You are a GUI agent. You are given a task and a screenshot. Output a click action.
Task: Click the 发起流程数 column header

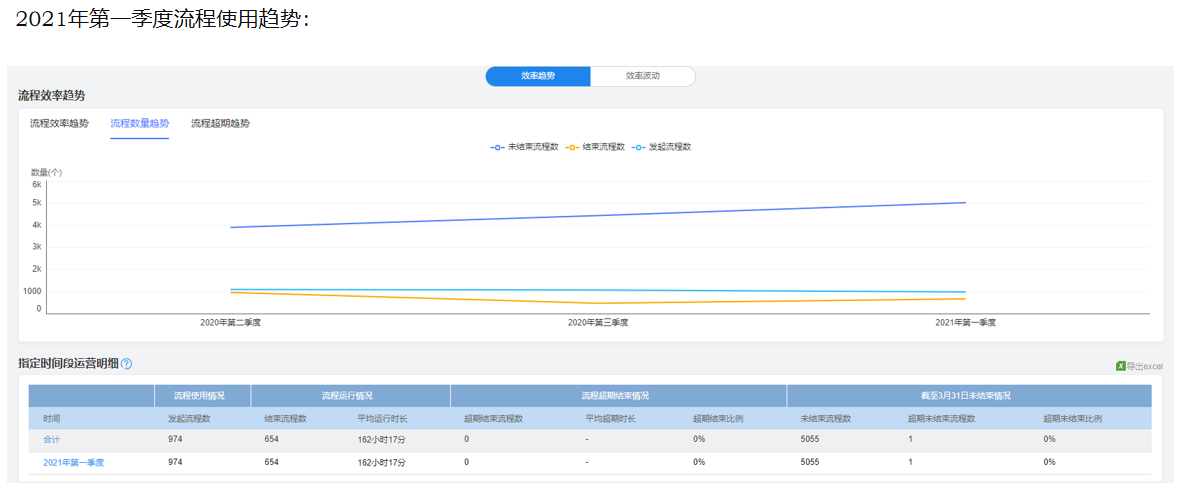click(x=189, y=418)
